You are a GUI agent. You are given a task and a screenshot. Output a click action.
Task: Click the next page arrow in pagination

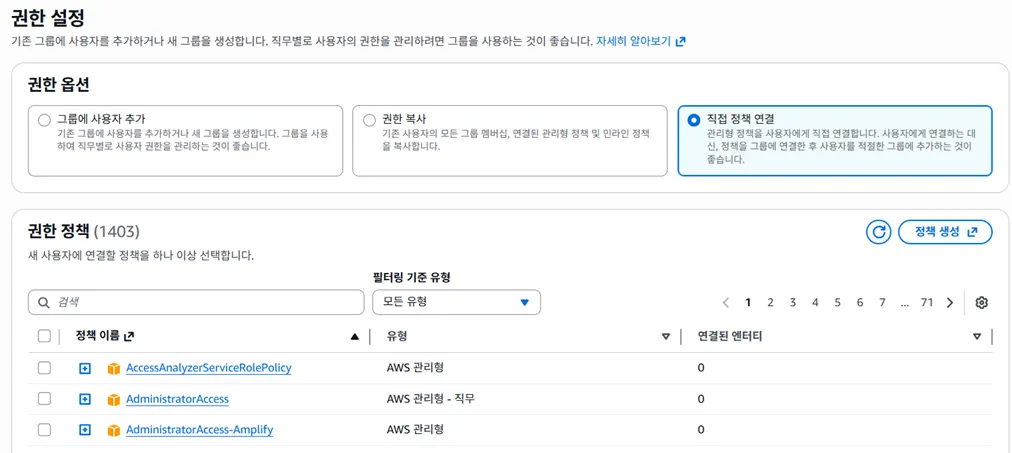tap(949, 302)
